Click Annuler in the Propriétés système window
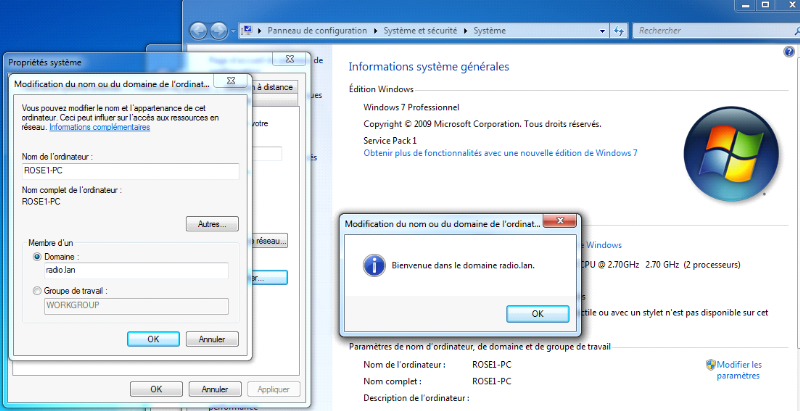Image resolution: width=800 pixels, height=411 pixels. [214, 389]
